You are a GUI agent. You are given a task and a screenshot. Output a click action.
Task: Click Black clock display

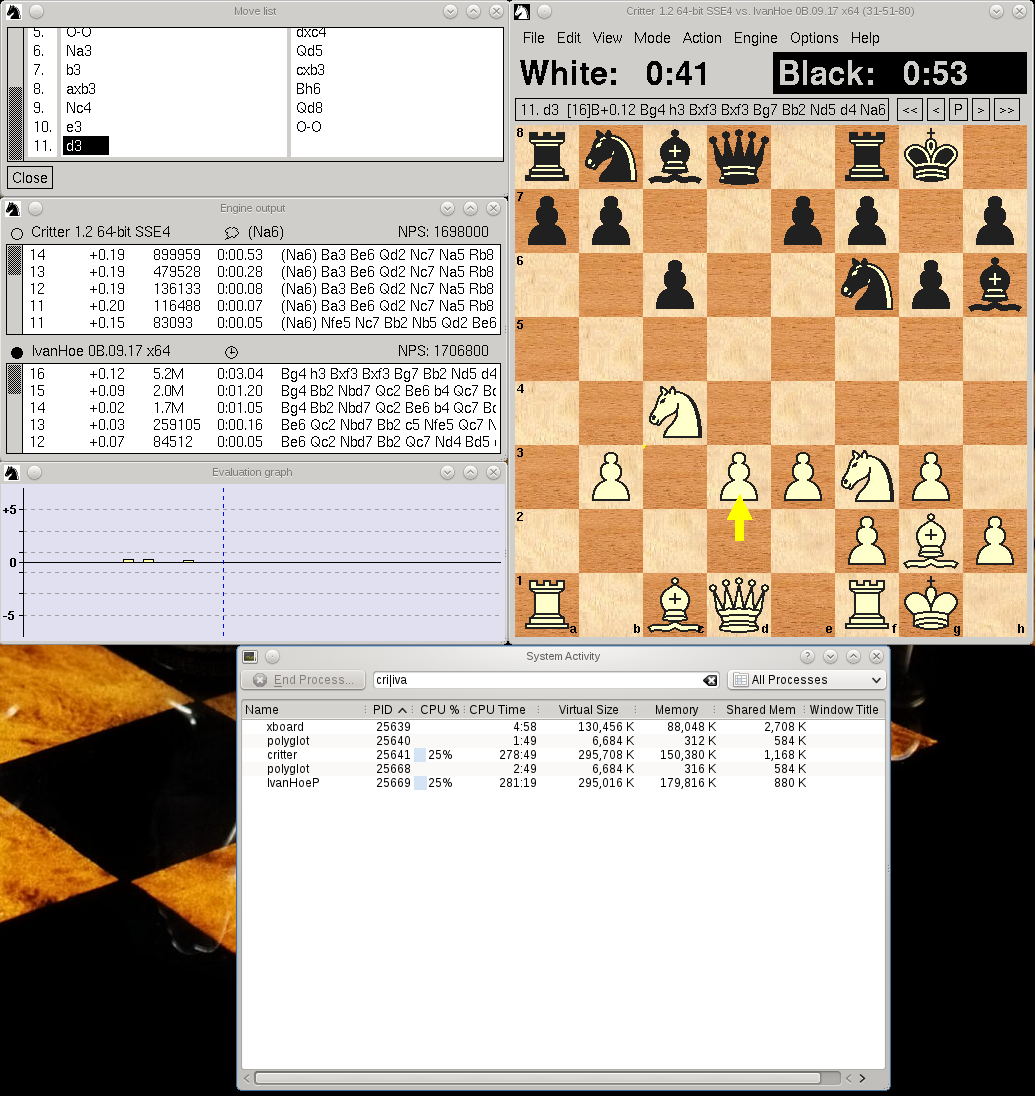899,73
